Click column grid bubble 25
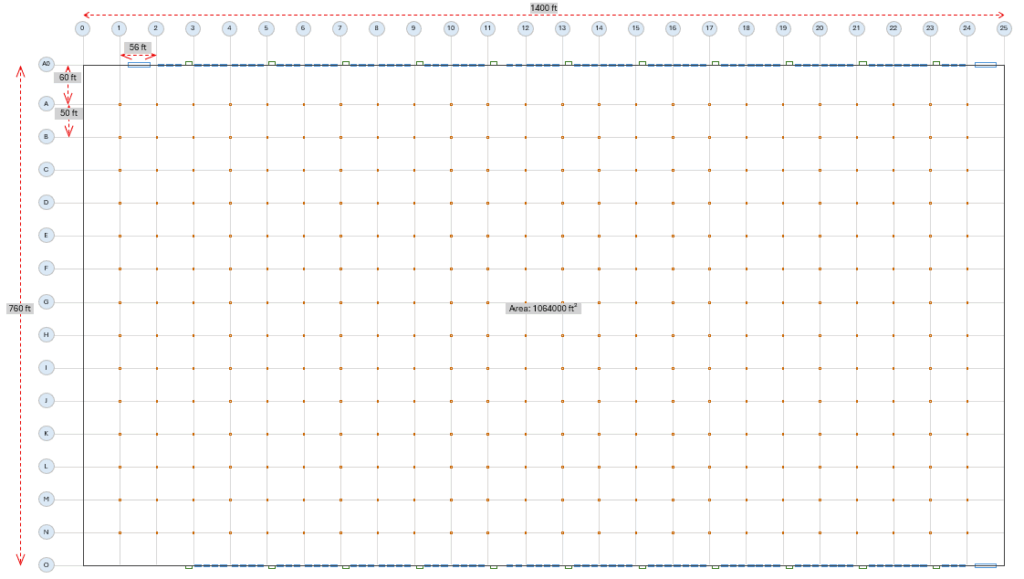The width and height of the screenshot is (1024, 579). pyautogui.click(x=1004, y=29)
